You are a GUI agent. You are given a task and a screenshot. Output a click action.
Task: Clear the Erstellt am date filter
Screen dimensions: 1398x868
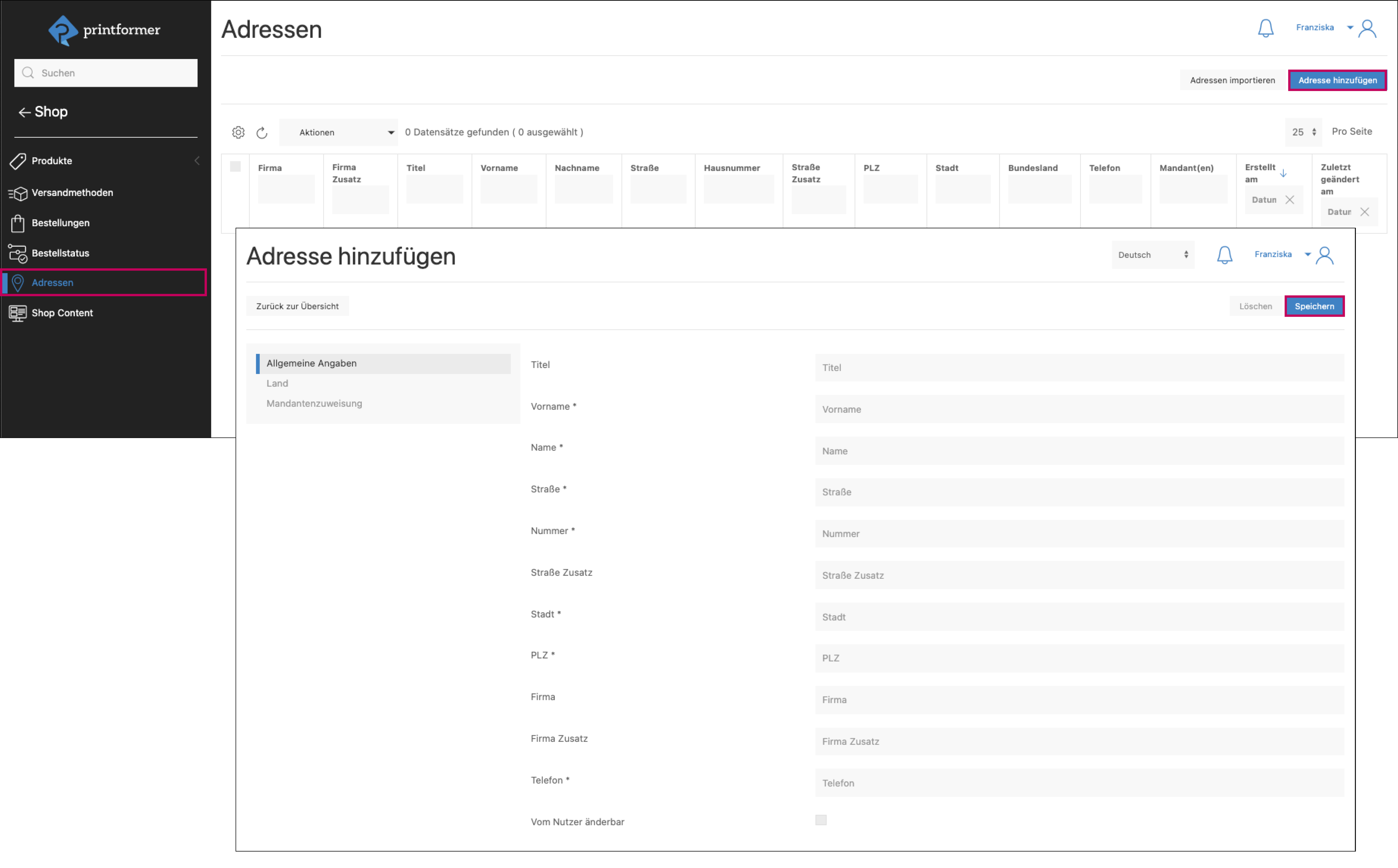1290,200
